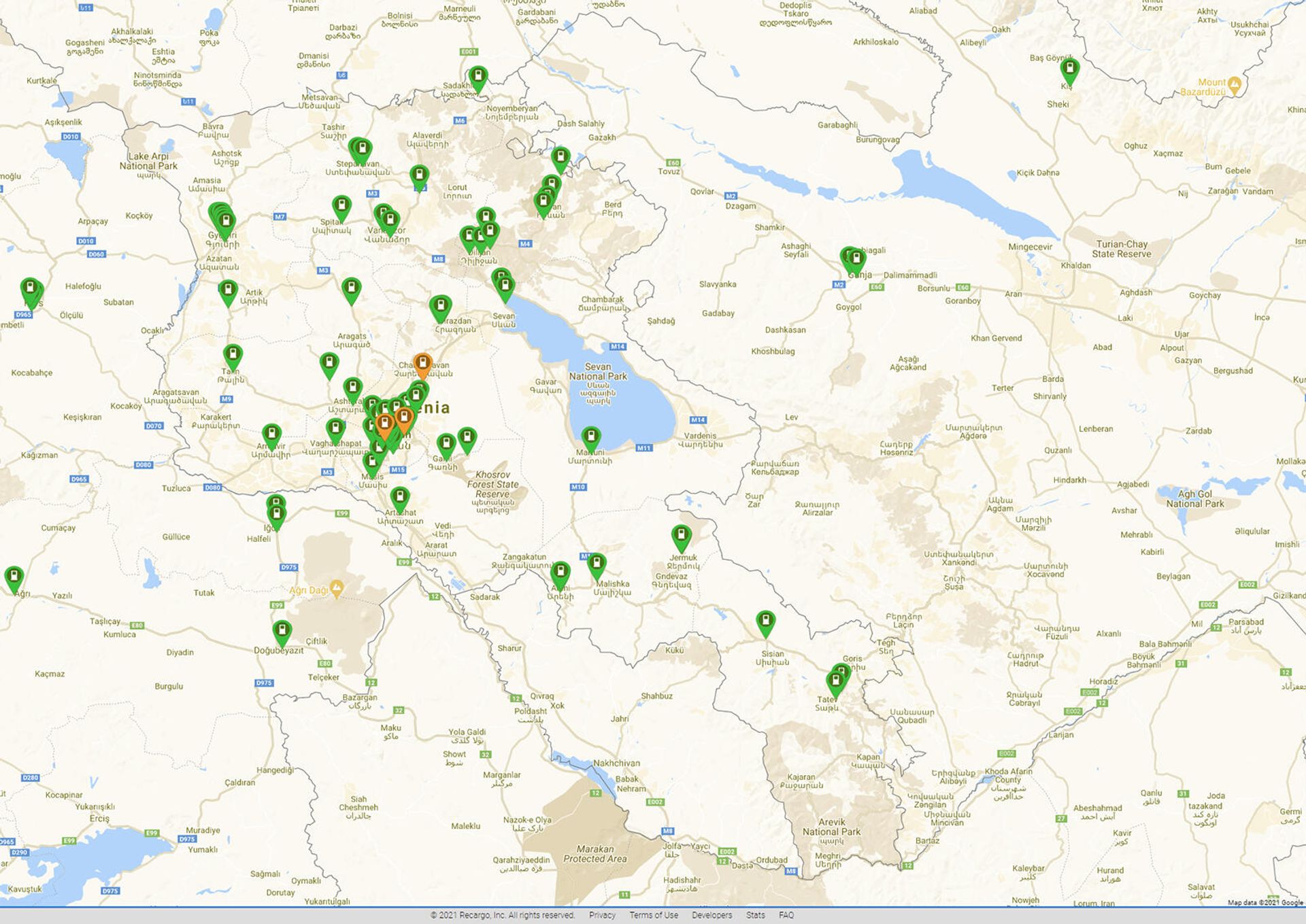Open the orange charger pin at Charentsavan
The image size is (1306, 924).
[422, 365]
